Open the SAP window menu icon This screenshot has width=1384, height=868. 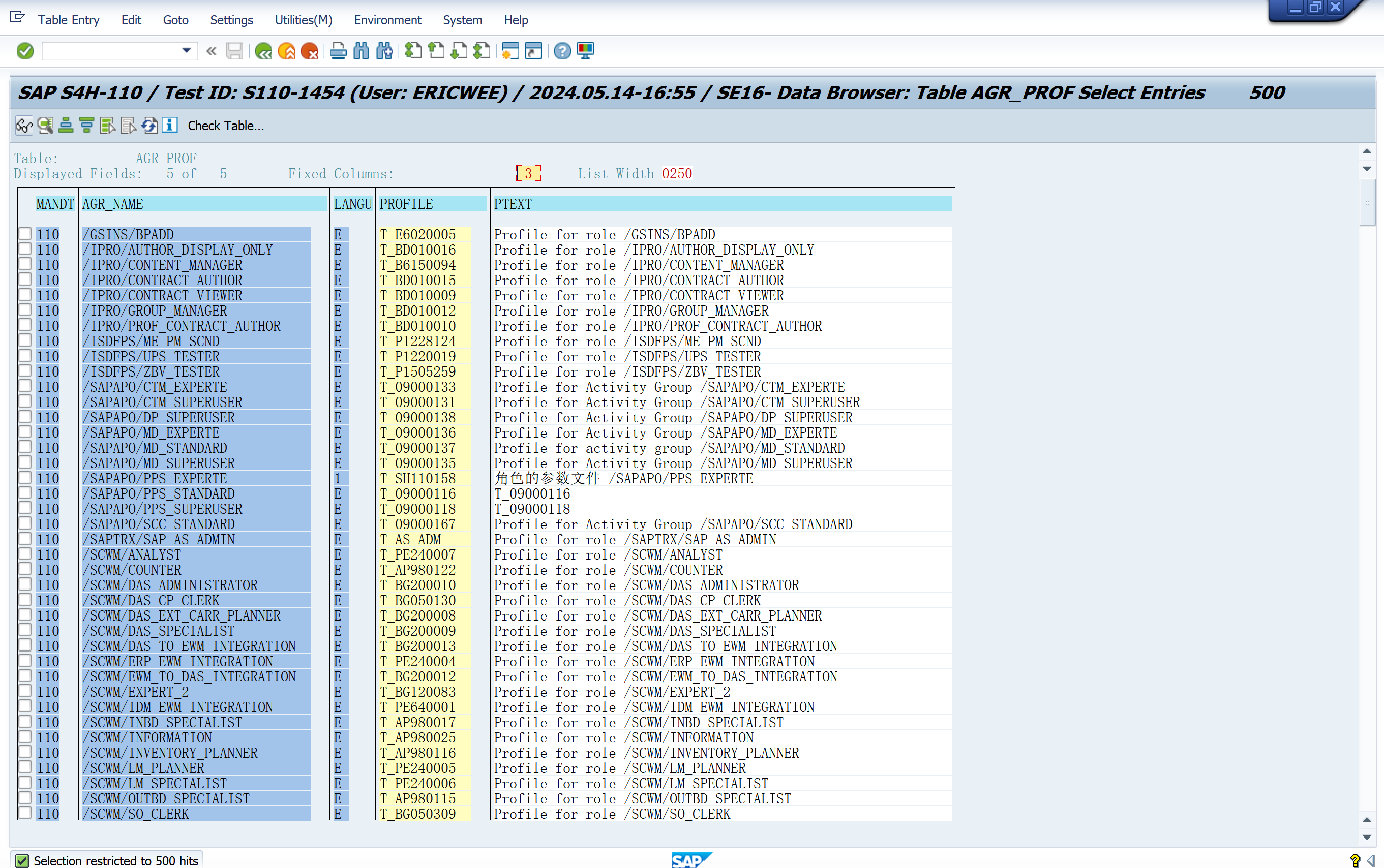[x=17, y=17]
